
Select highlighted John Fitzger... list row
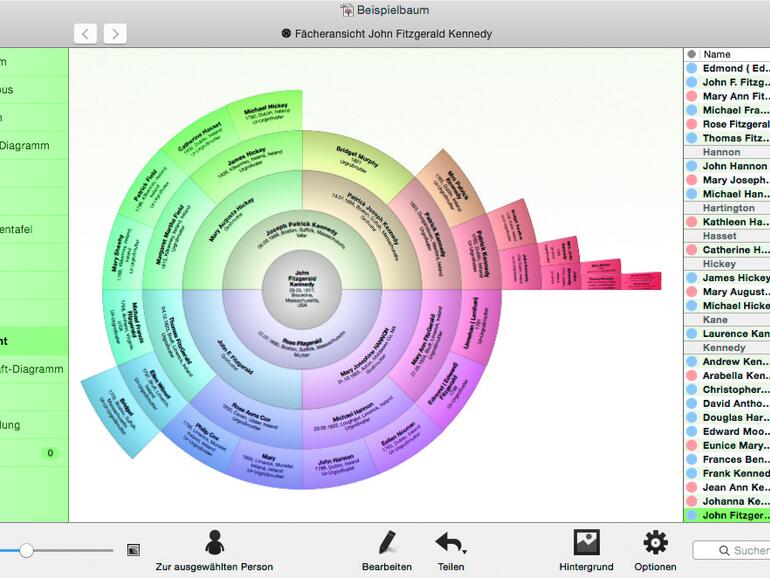pos(727,516)
